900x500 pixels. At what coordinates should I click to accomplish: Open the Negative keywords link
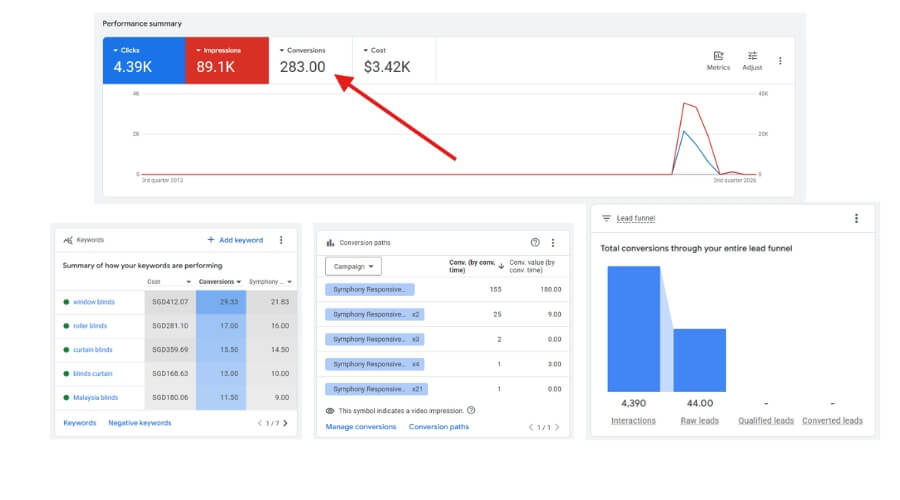tap(139, 423)
